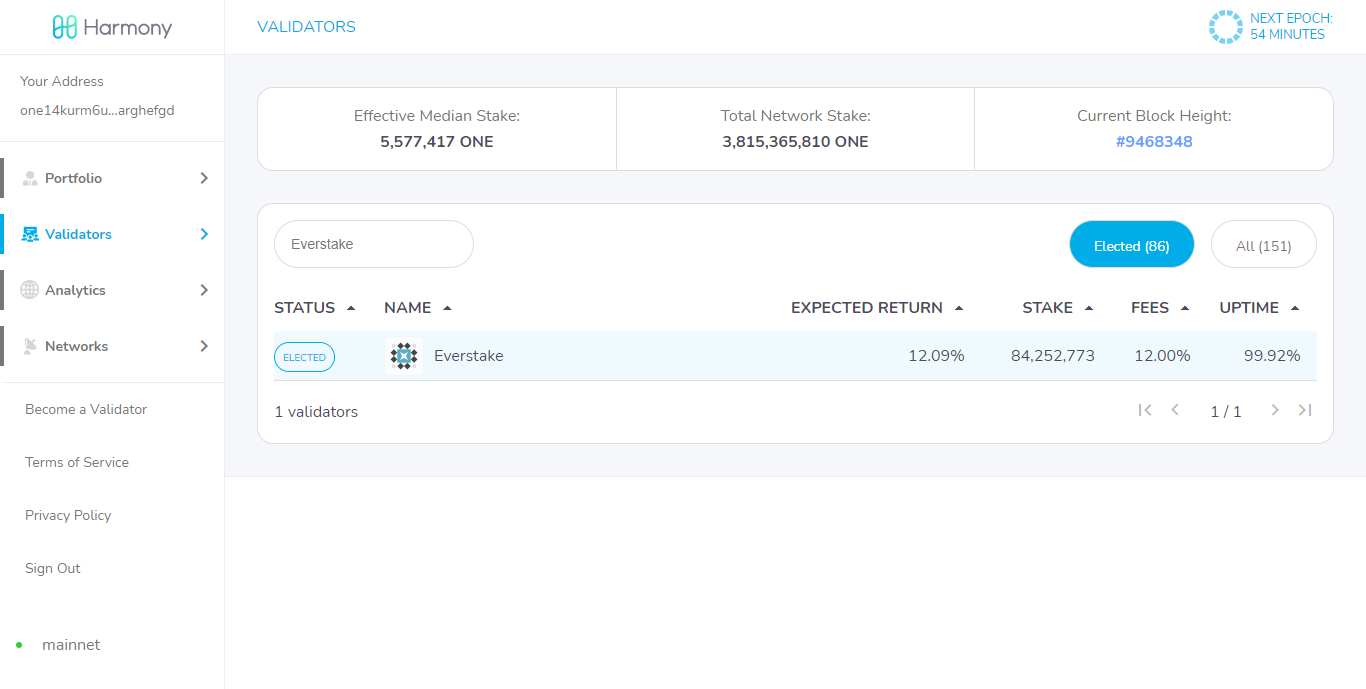Open block height #9468348 link

[x=1154, y=142]
